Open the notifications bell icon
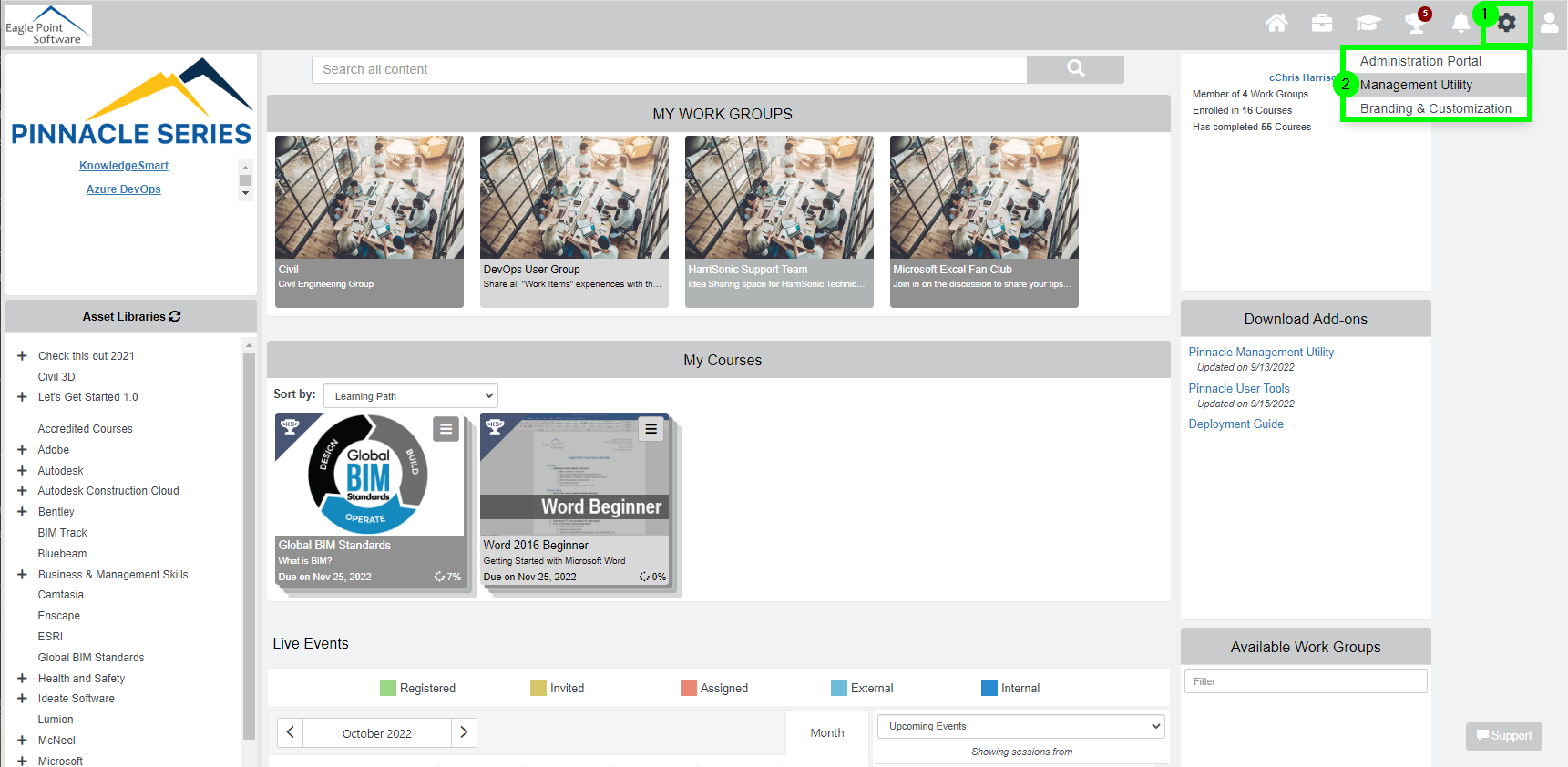The width and height of the screenshot is (1568, 767). pyautogui.click(x=1460, y=23)
